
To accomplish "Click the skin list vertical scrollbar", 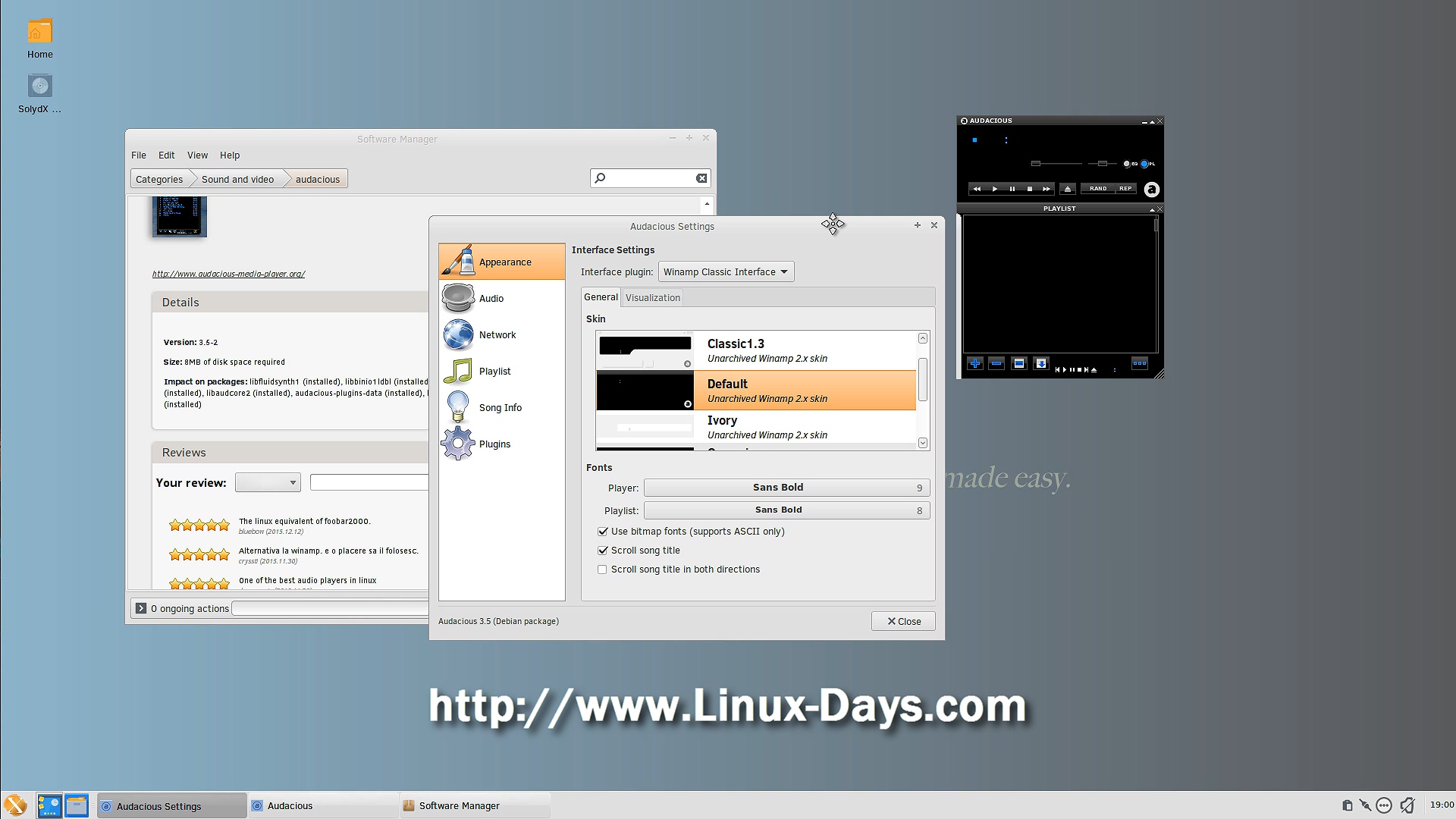I will coord(923,379).
